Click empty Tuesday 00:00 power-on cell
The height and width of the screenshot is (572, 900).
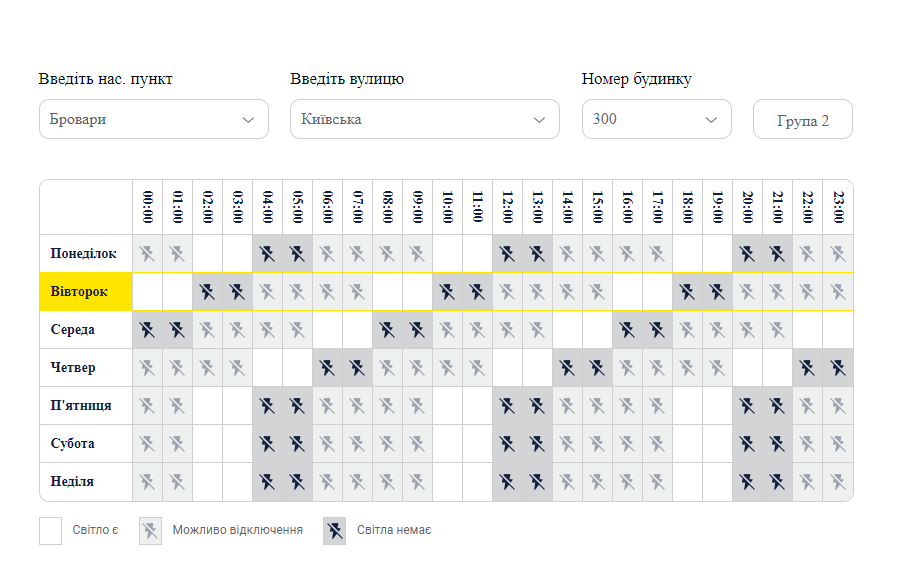point(148,291)
